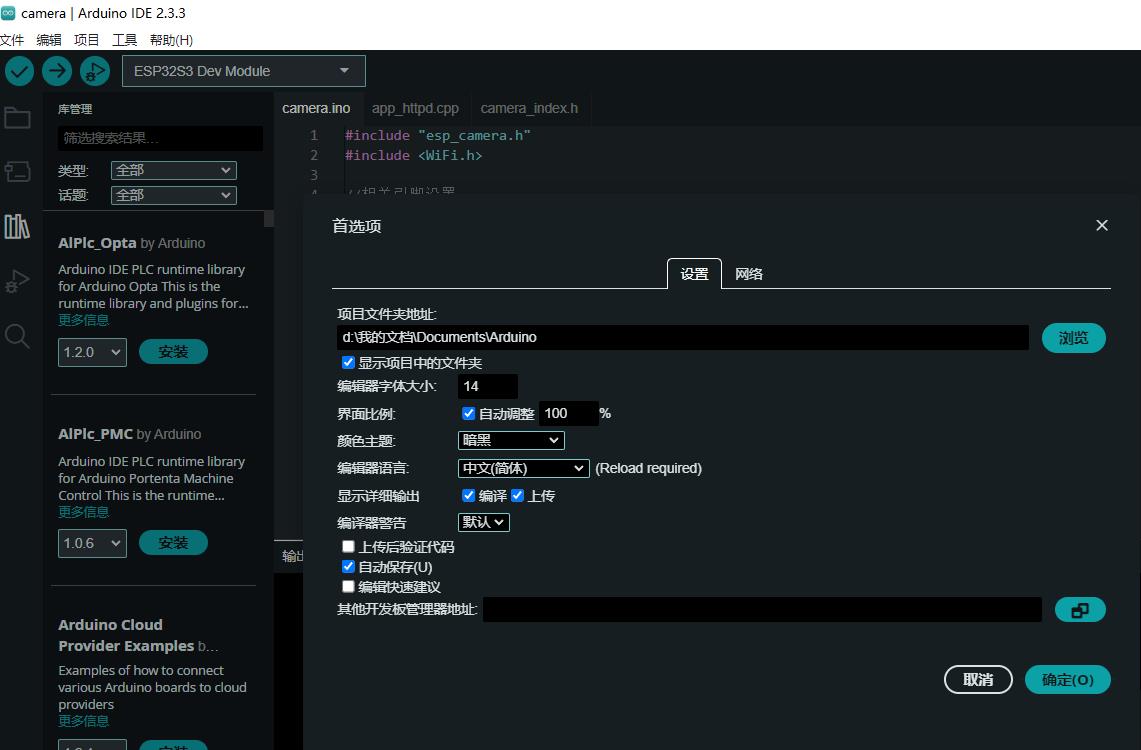The height and width of the screenshot is (750, 1141).
Task: Open the Sketchbook folder sidebar icon
Action: click(x=17, y=119)
